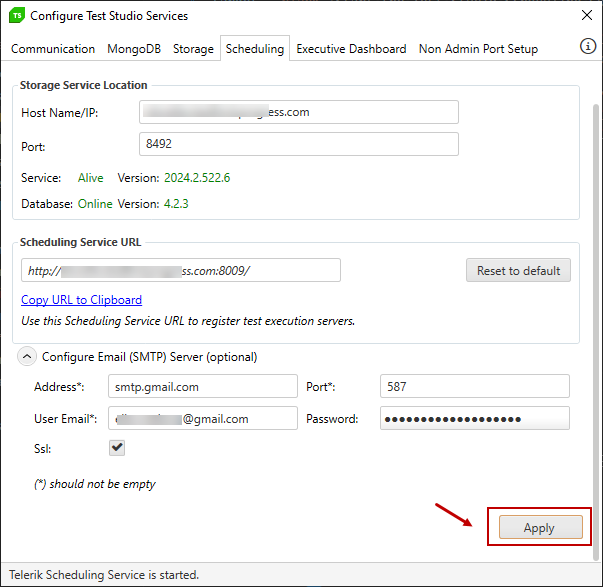The image size is (603, 587).
Task: Close the Configure Test Studio Services window
Action: click(x=586, y=15)
